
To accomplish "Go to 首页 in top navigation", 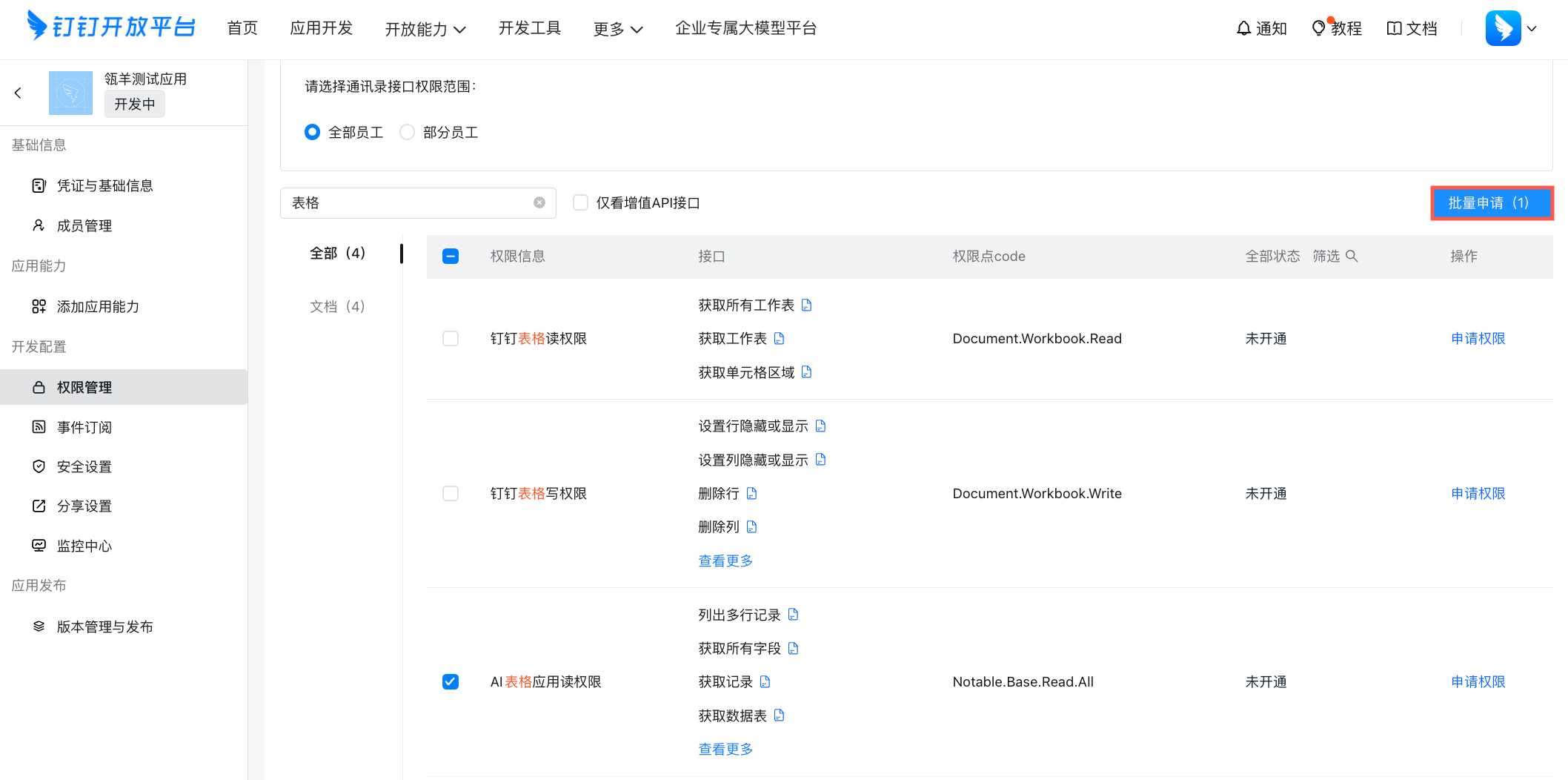I will pyautogui.click(x=242, y=28).
